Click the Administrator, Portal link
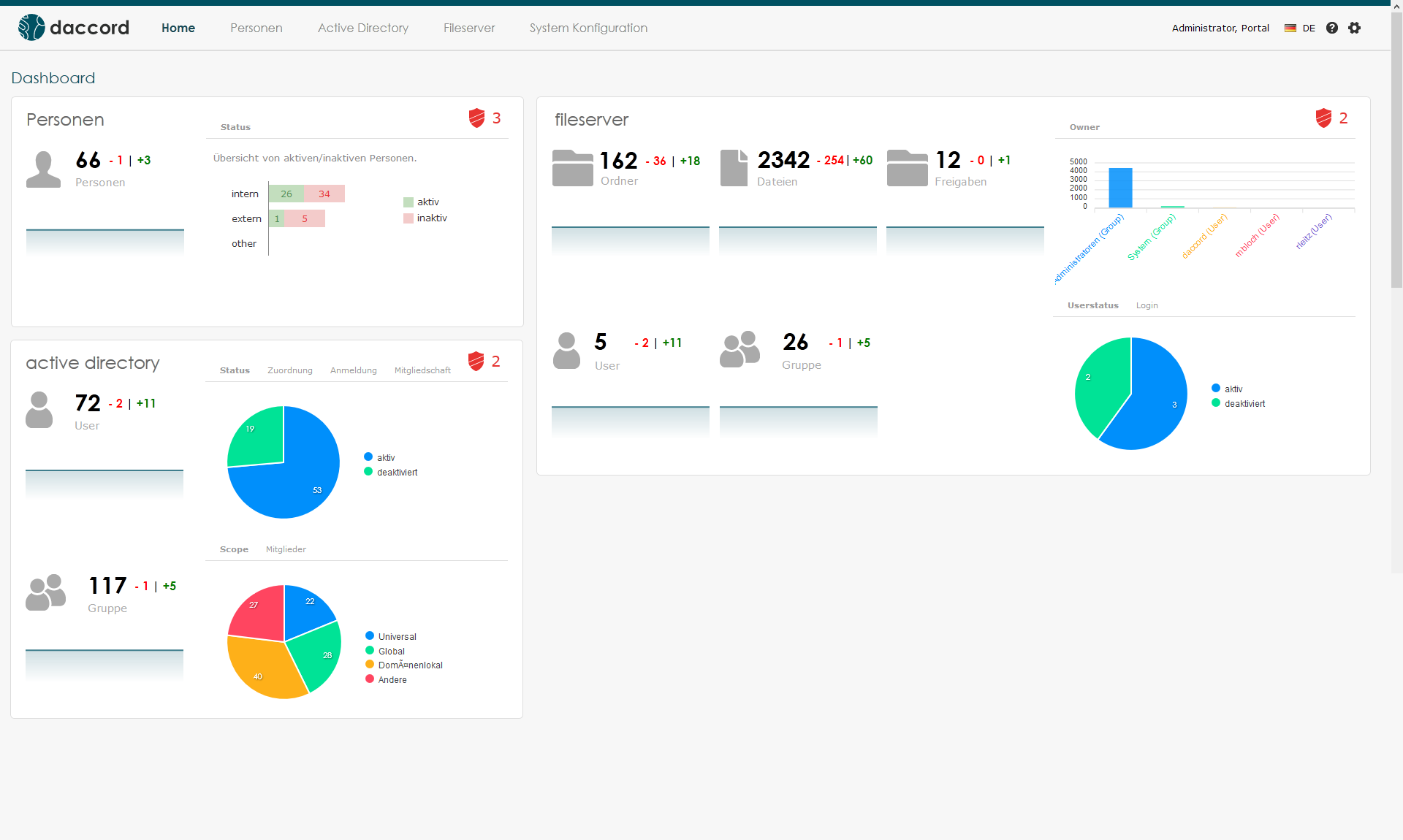This screenshot has height=840, width=1403. coord(1220,28)
